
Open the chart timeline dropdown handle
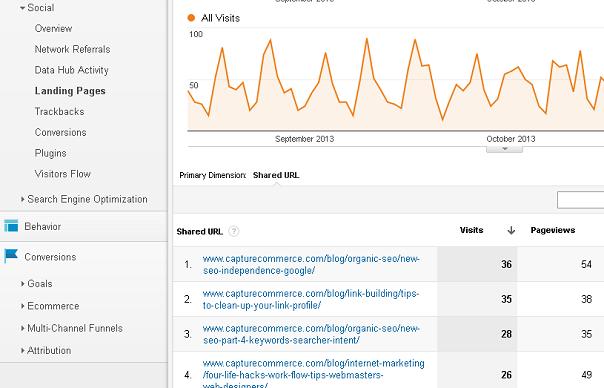click(504, 149)
